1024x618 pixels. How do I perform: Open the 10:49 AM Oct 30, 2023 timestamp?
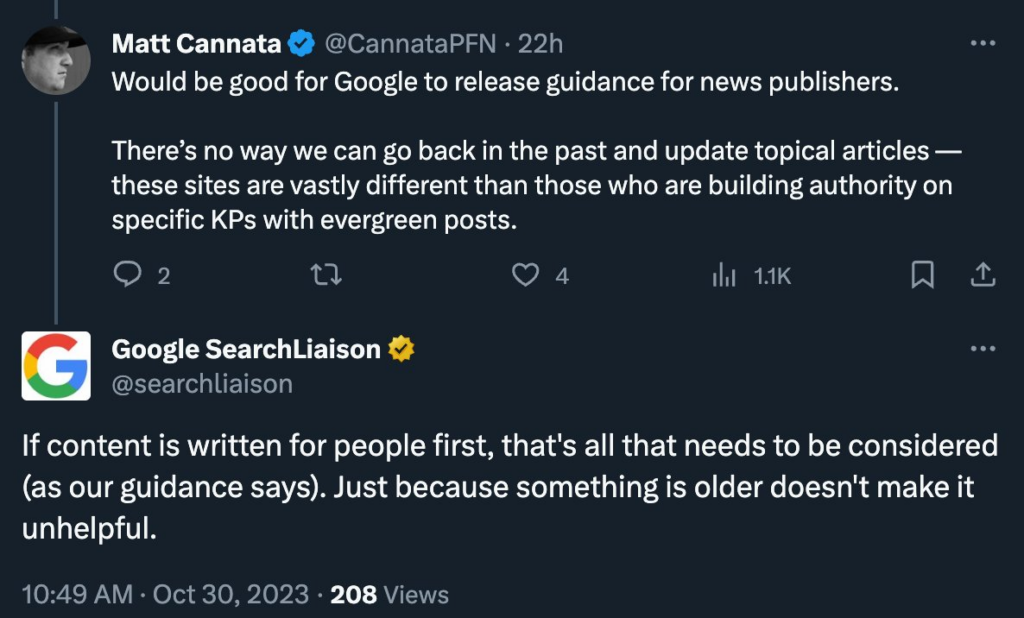(165, 594)
